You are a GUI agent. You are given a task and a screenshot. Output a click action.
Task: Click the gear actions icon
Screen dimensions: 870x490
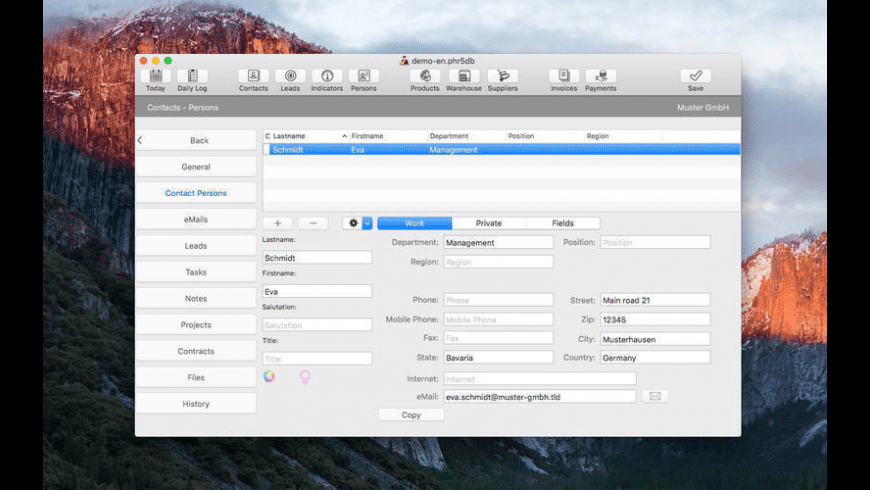[x=353, y=223]
